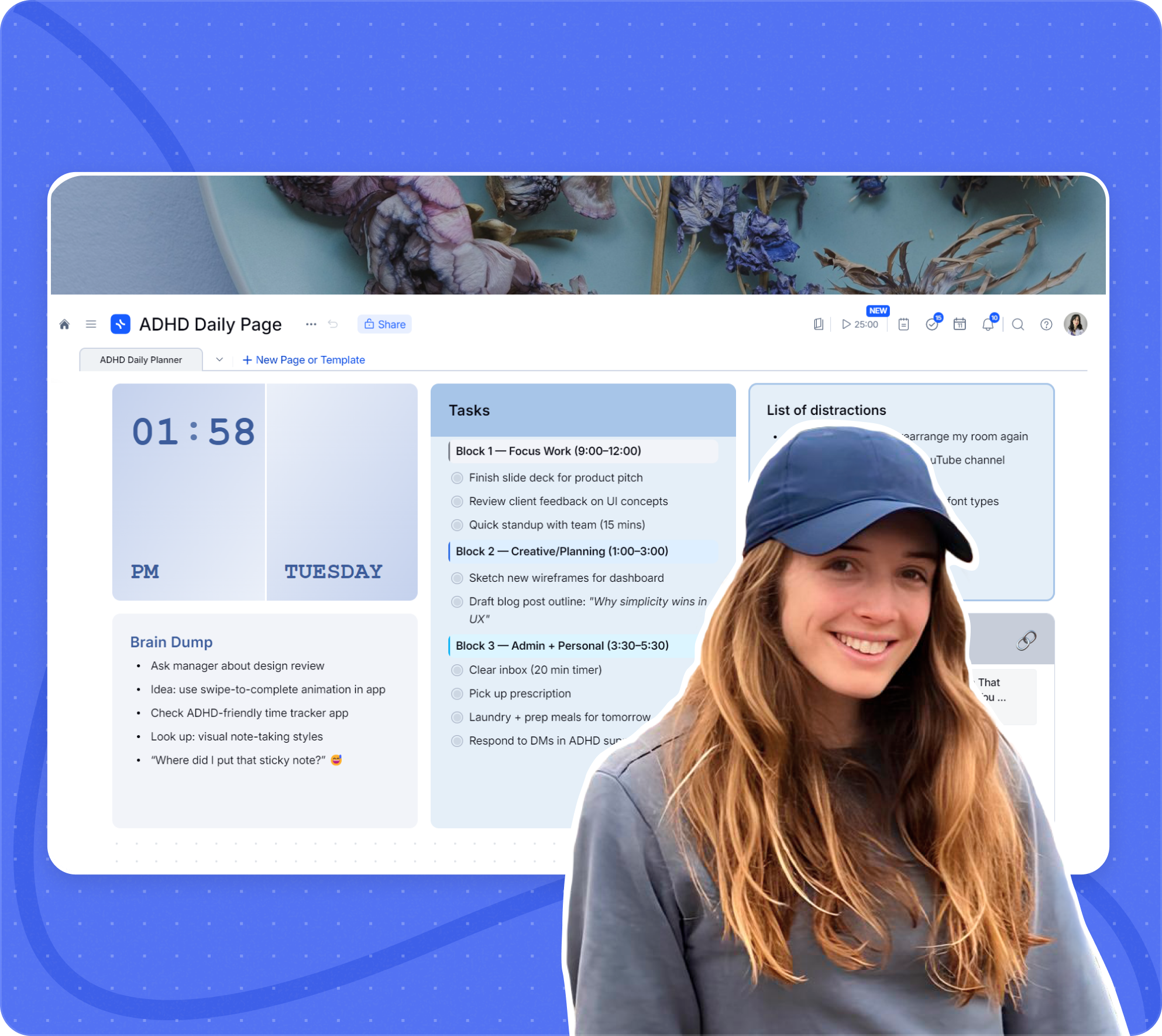1162x1036 pixels.
Task: Tick the 'Pick up prescription' task circle
Action: [x=457, y=694]
